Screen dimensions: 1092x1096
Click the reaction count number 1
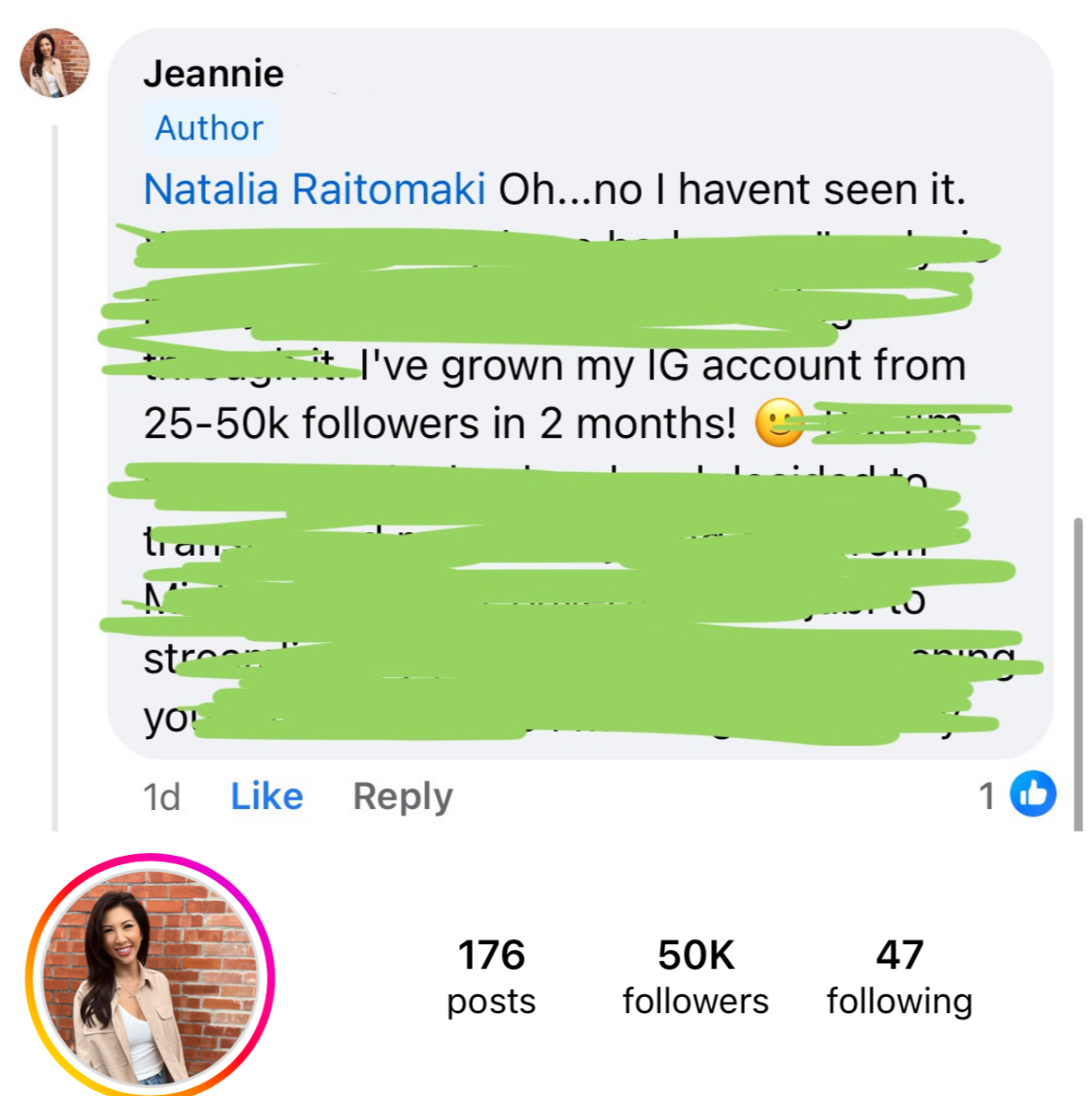tap(987, 796)
